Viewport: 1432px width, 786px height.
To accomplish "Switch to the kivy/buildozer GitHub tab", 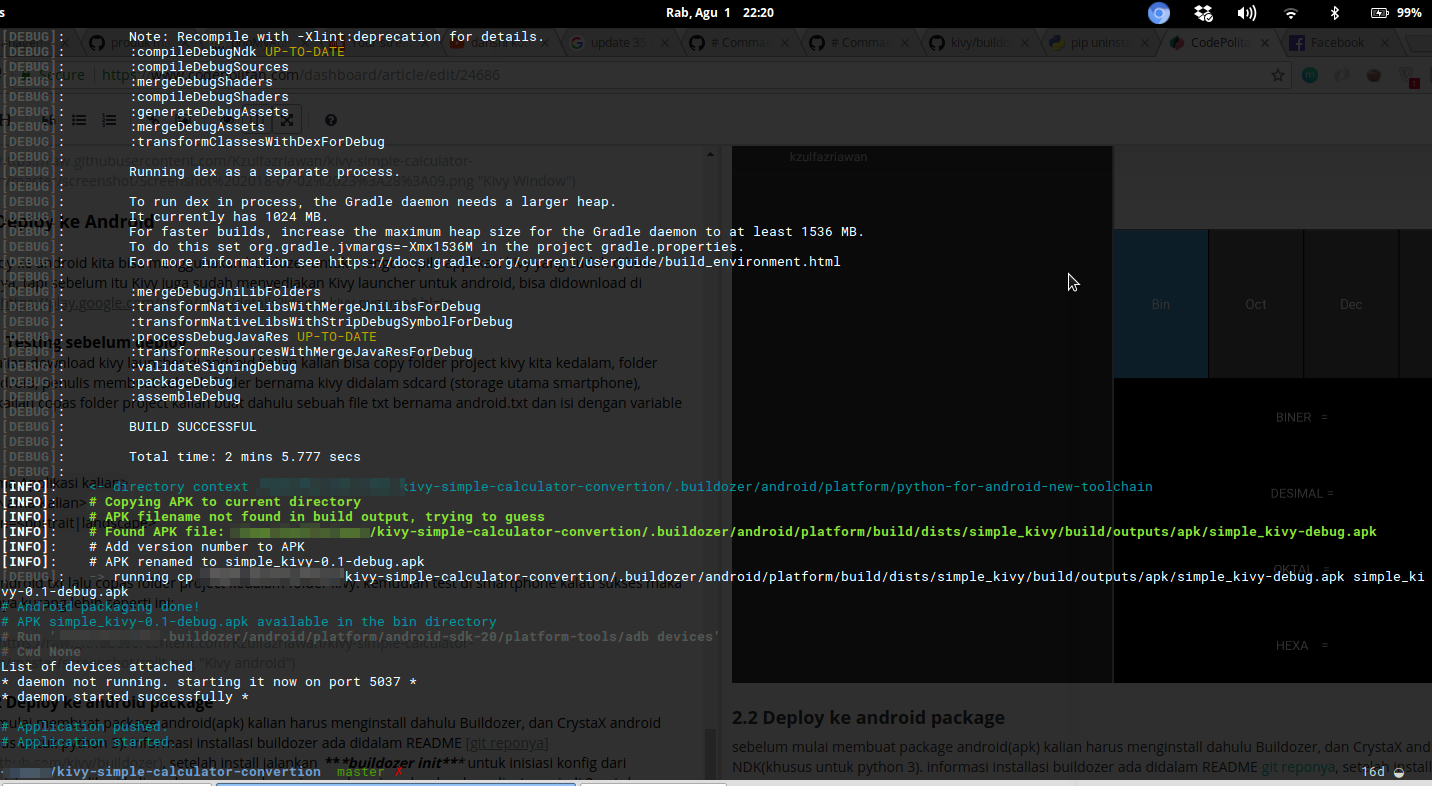I will pos(980,43).
